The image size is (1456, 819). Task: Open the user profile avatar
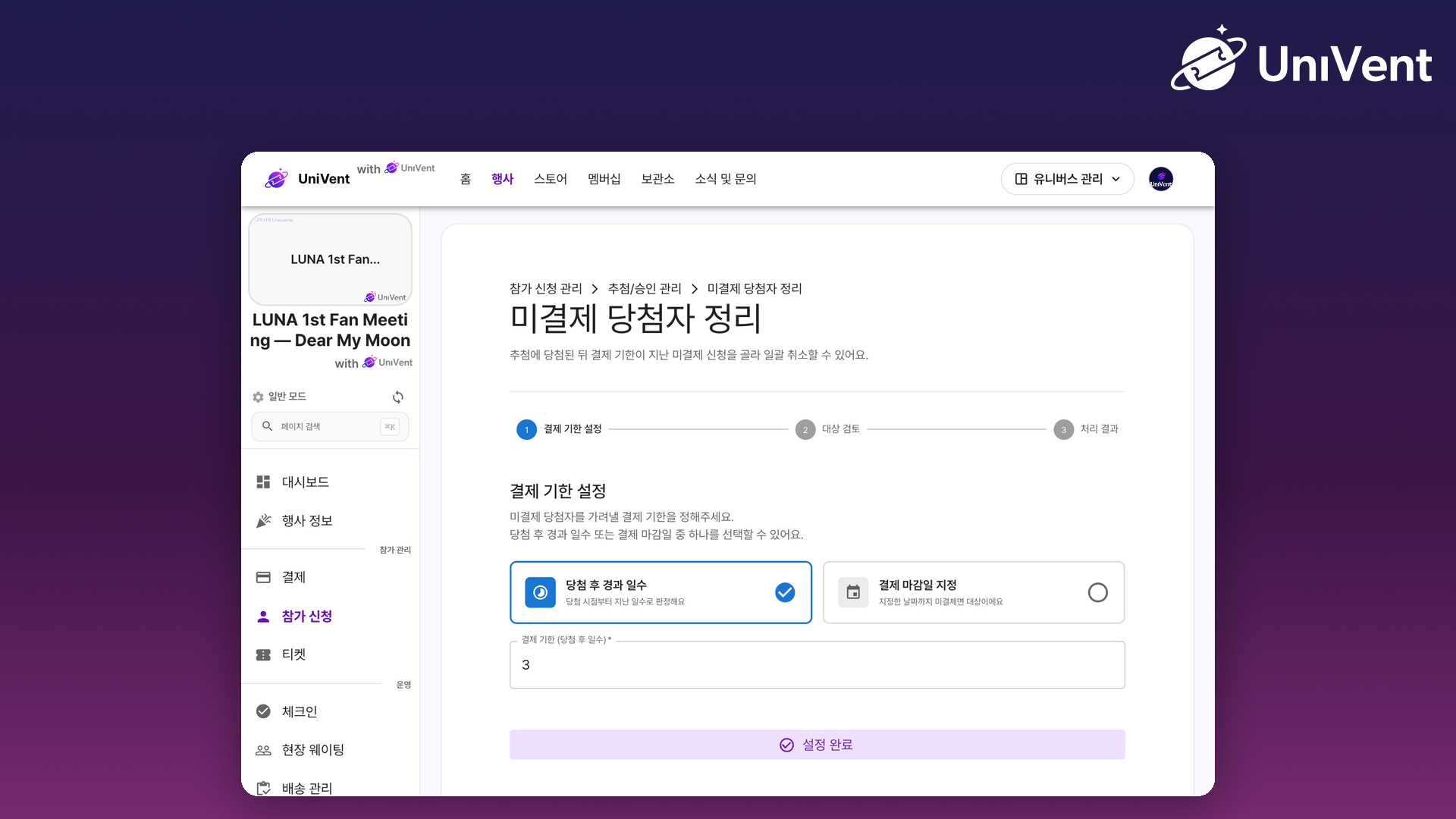tap(1161, 179)
